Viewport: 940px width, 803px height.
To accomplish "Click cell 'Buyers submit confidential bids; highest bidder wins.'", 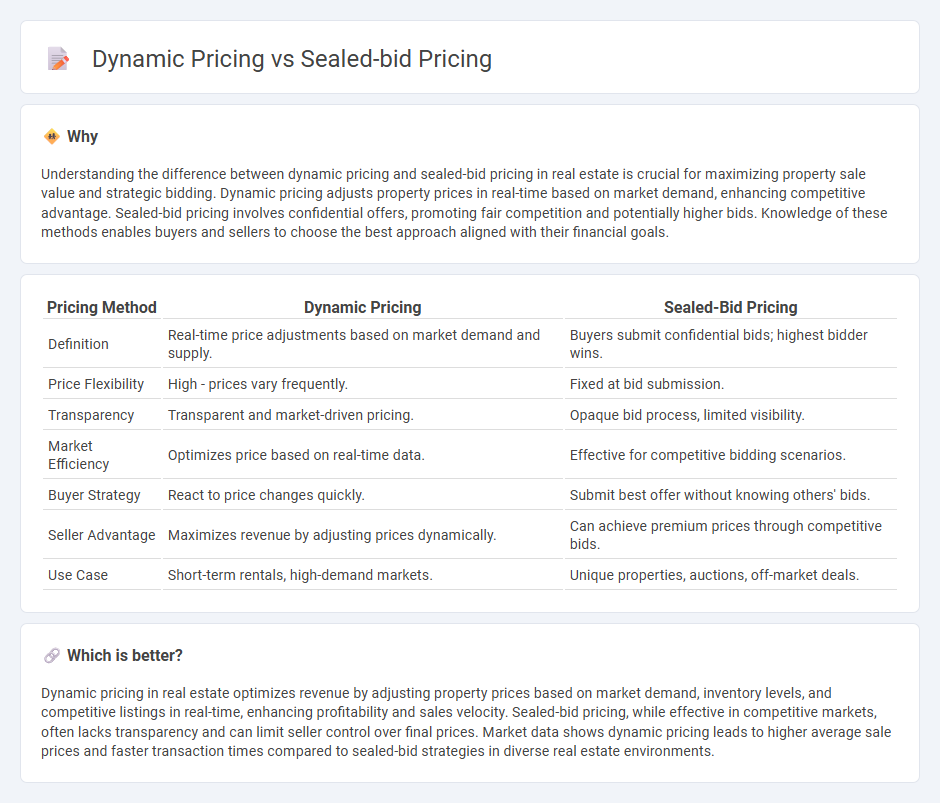I will tap(731, 344).
